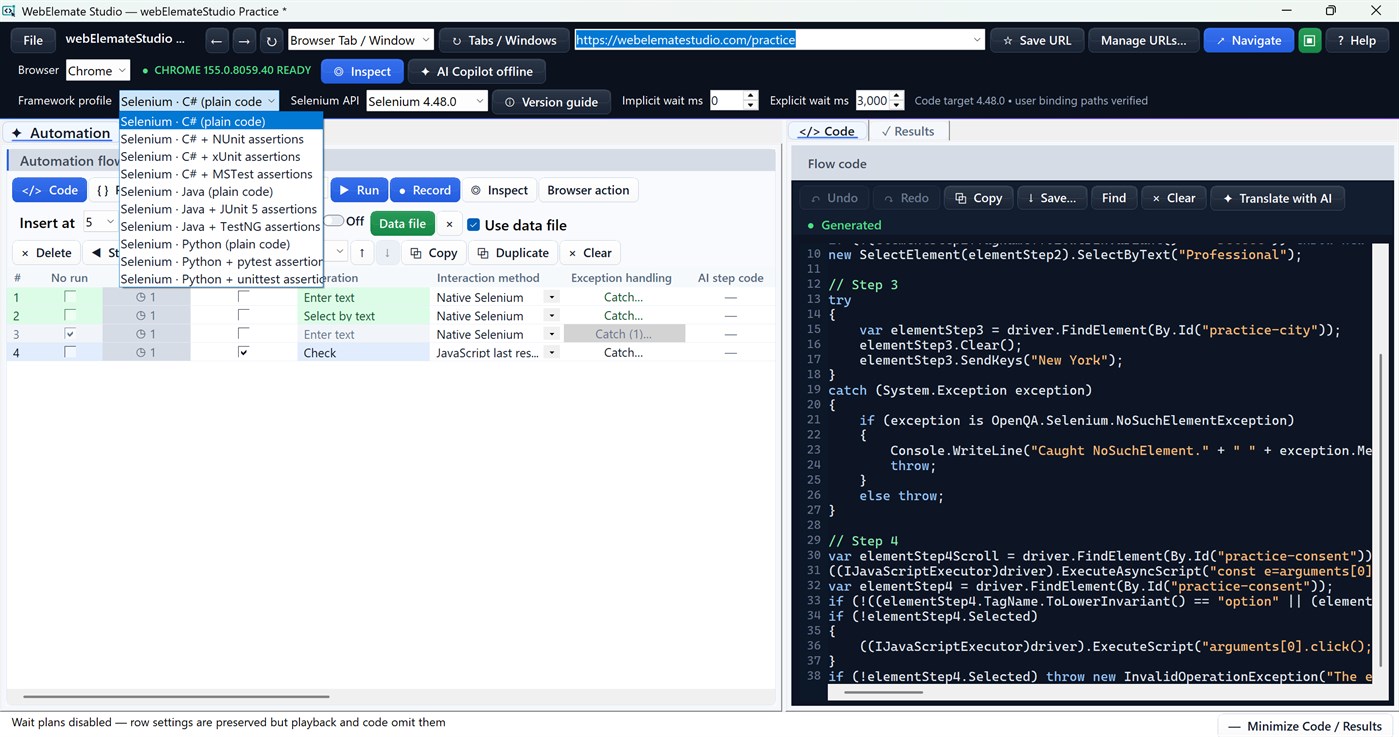This screenshot has width=1399, height=737.
Task: Move the step up with the up arrow
Action: 362,253
